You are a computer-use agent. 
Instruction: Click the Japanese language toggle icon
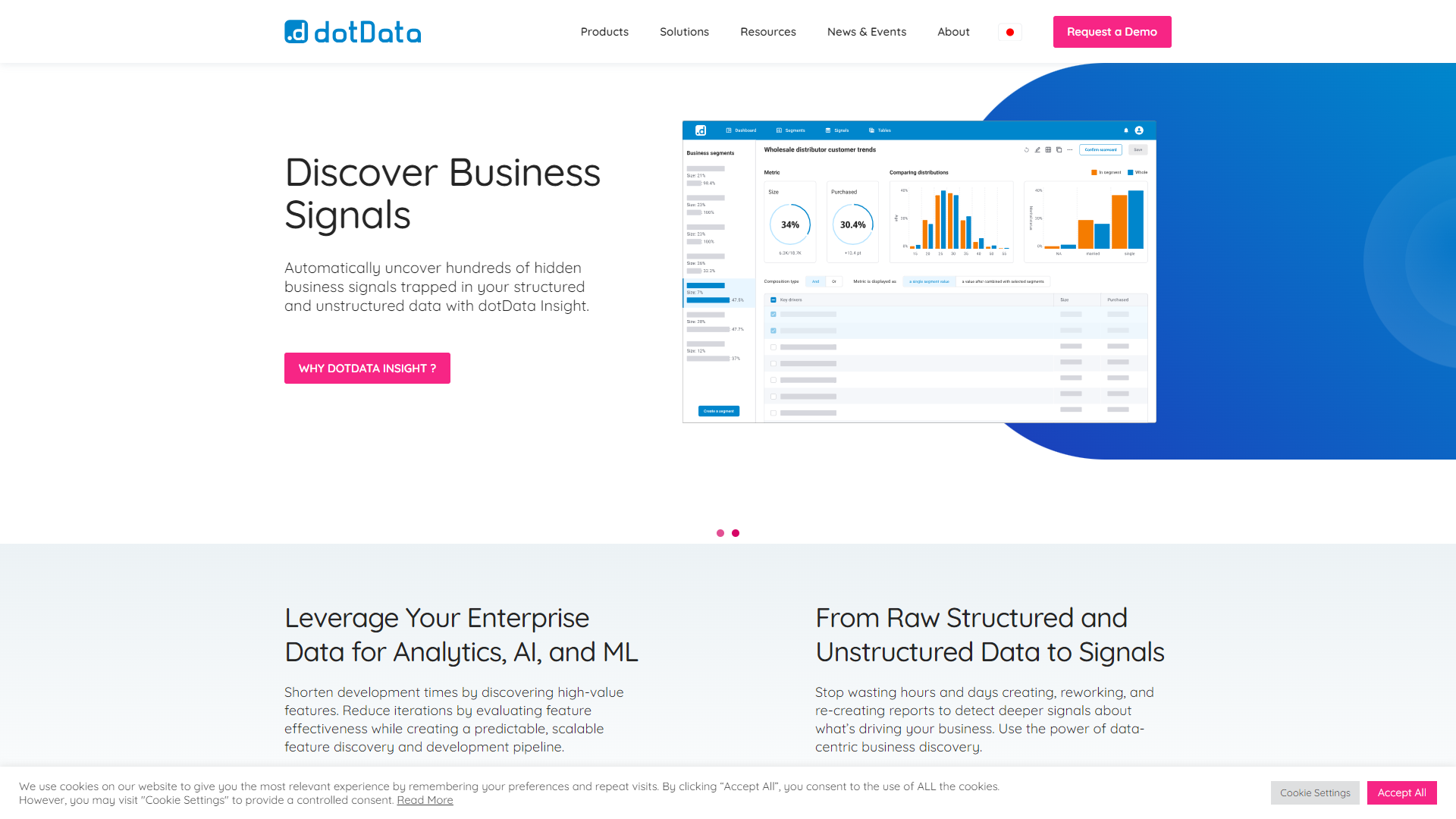click(x=1010, y=32)
